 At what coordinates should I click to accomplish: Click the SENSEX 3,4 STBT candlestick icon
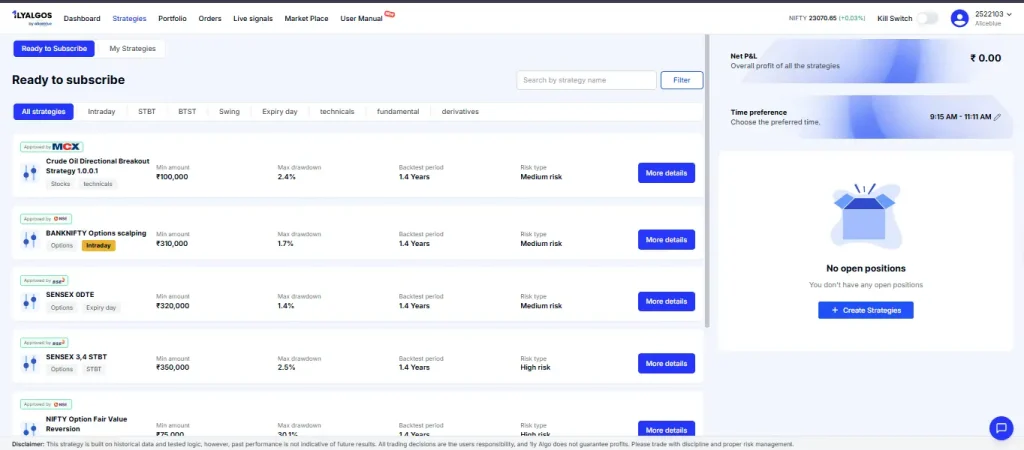[29, 364]
